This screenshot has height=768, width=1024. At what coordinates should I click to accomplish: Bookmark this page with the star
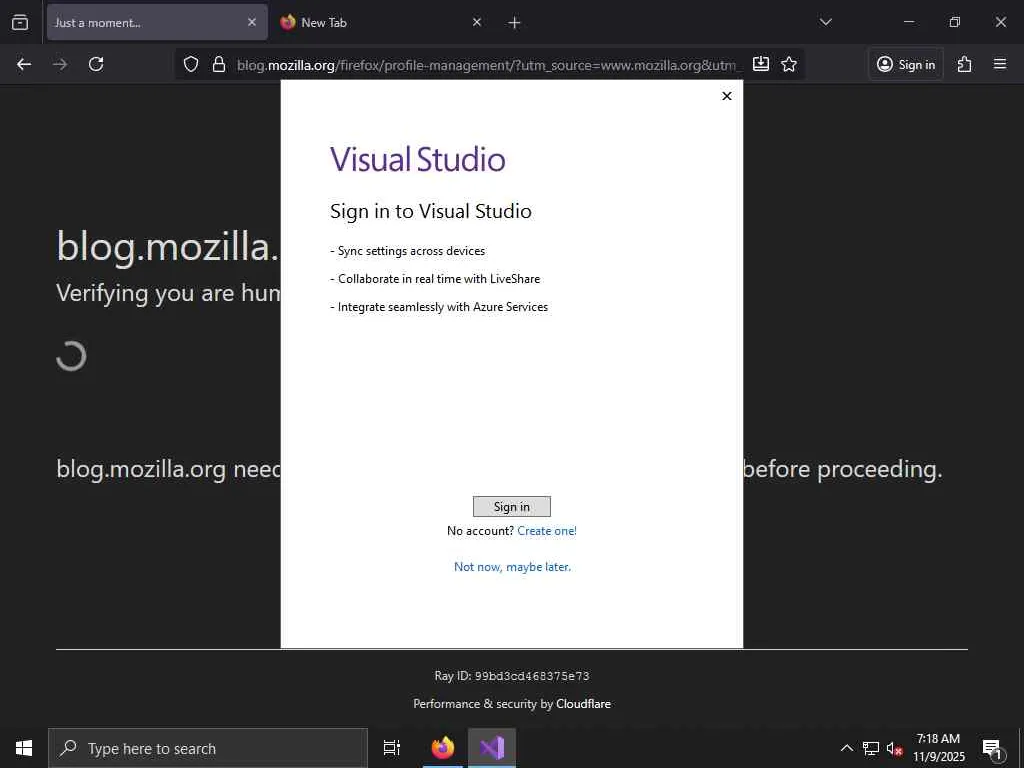click(789, 64)
